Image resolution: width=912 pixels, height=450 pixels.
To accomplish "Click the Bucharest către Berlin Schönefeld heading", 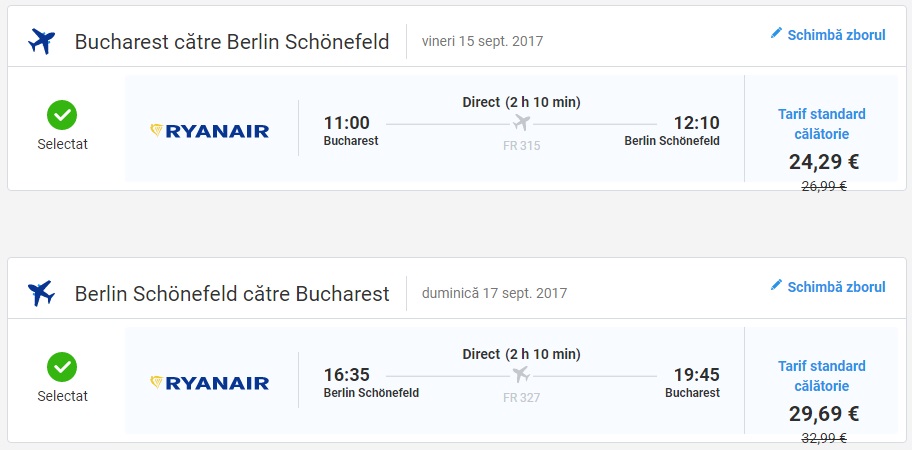I will coord(232,42).
